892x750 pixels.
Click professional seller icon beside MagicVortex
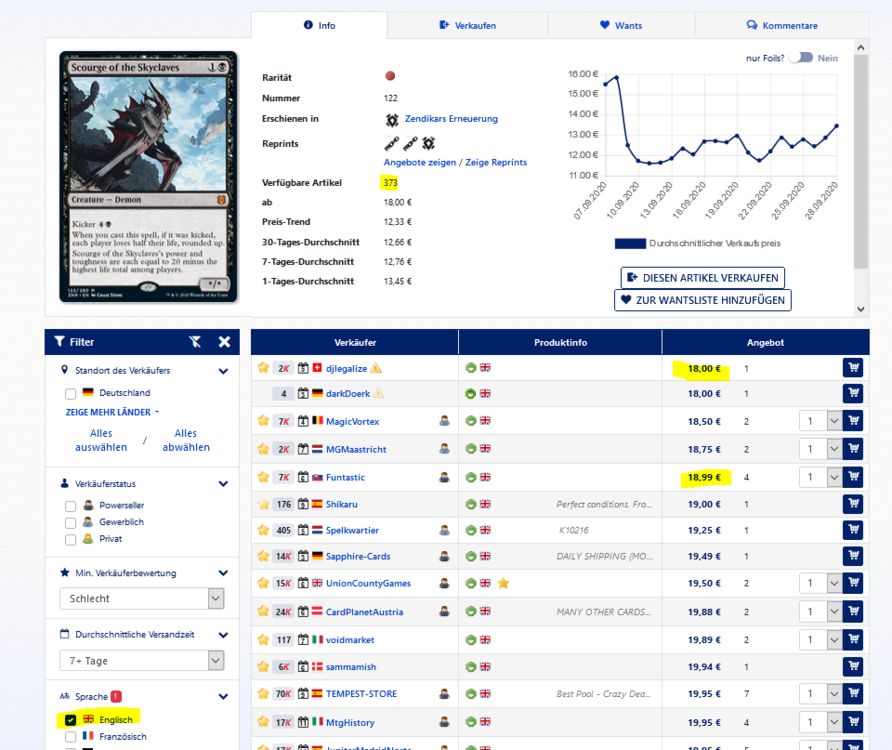(x=443, y=422)
